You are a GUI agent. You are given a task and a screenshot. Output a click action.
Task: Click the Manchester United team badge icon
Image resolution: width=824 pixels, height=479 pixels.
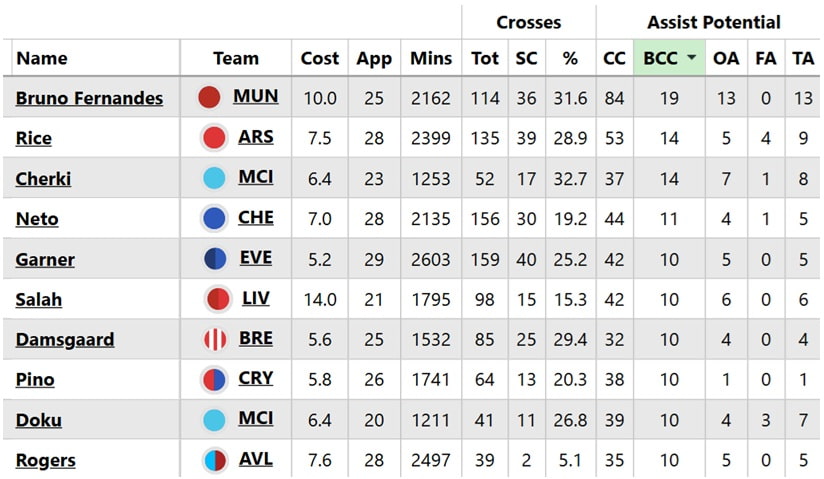209,97
